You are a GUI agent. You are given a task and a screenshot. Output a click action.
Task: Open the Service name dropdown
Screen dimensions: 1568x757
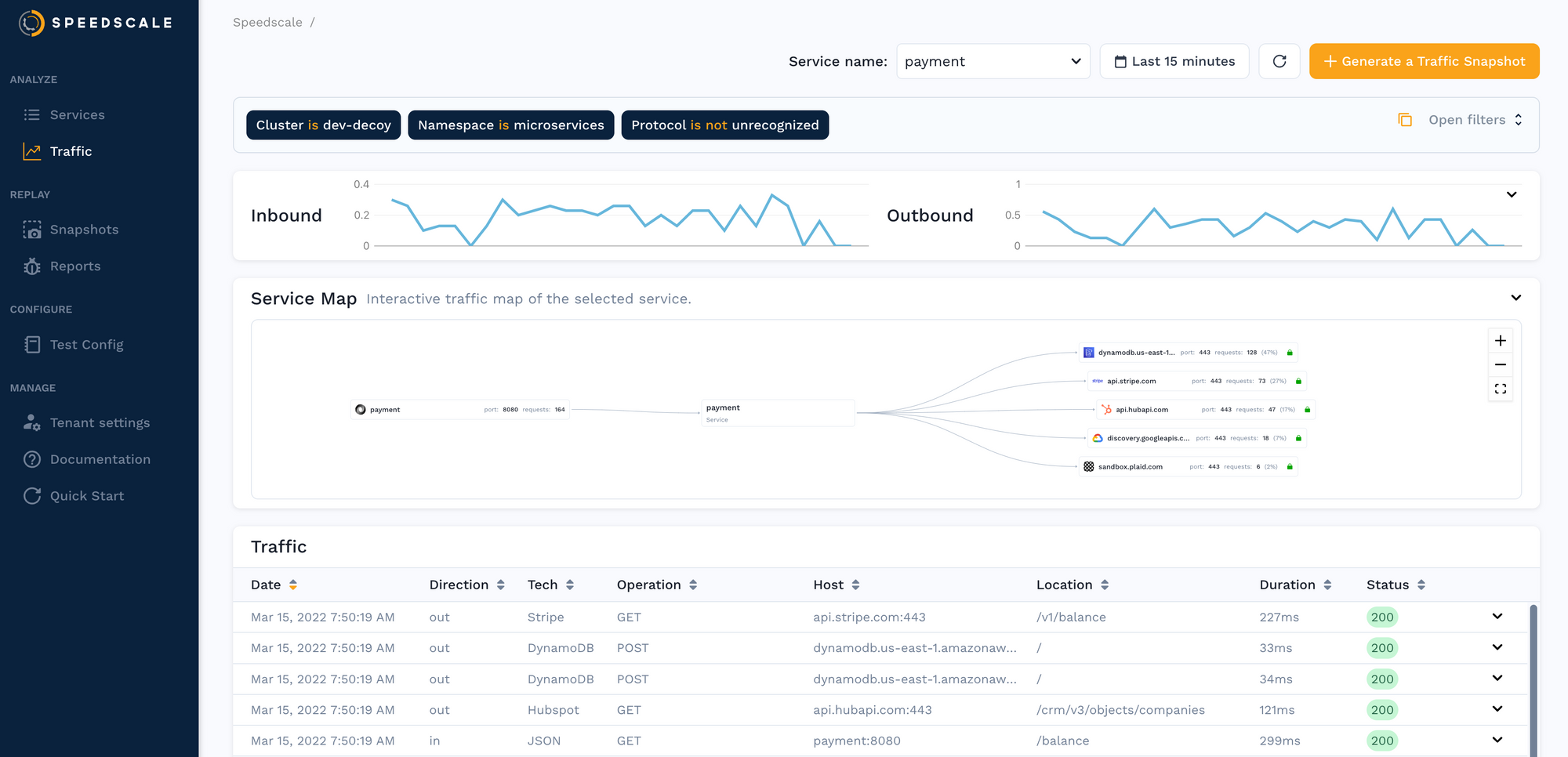pos(993,61)
